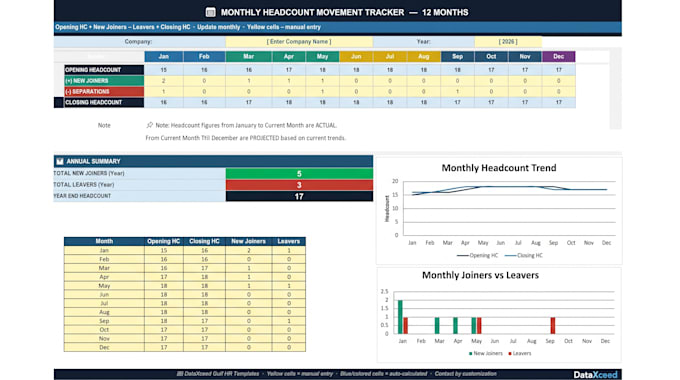
Task: Click the Monthly Headcount Trend chart title
Action: pos(499,168)
